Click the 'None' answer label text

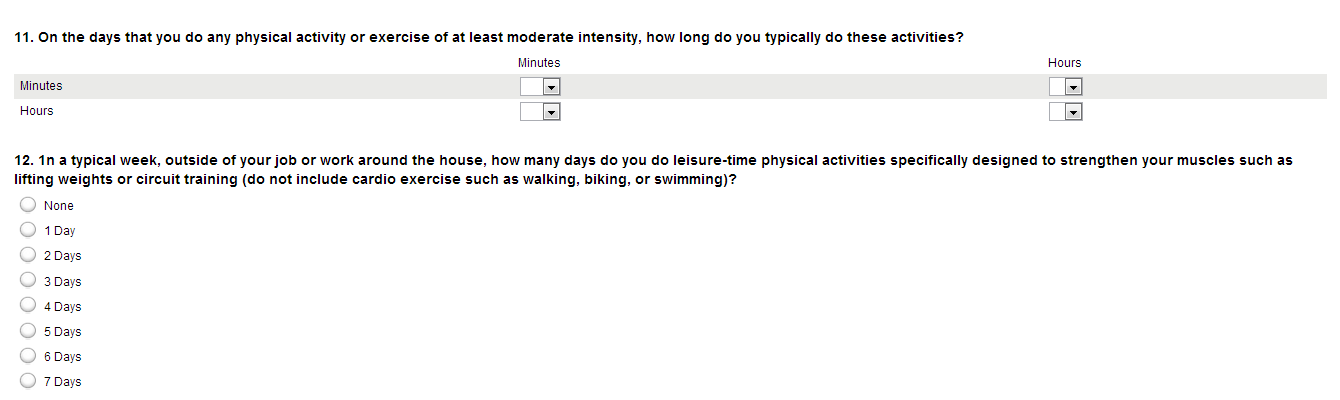[x=59, y=206]
